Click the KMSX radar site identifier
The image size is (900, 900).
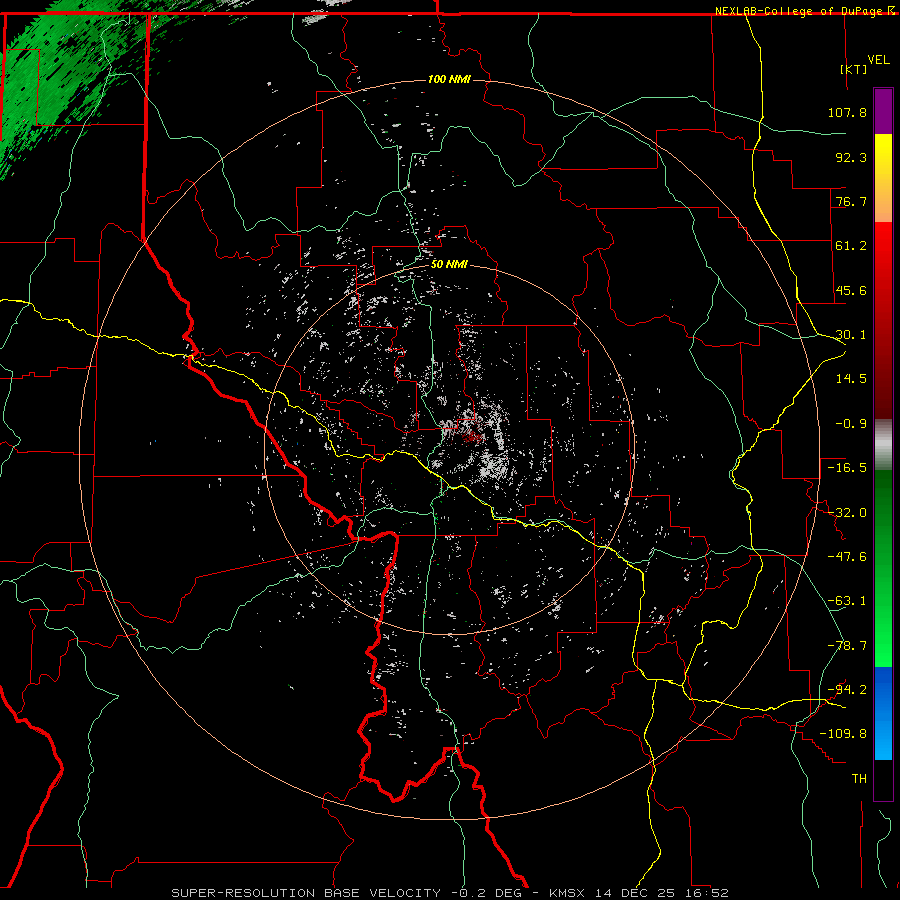568,893
